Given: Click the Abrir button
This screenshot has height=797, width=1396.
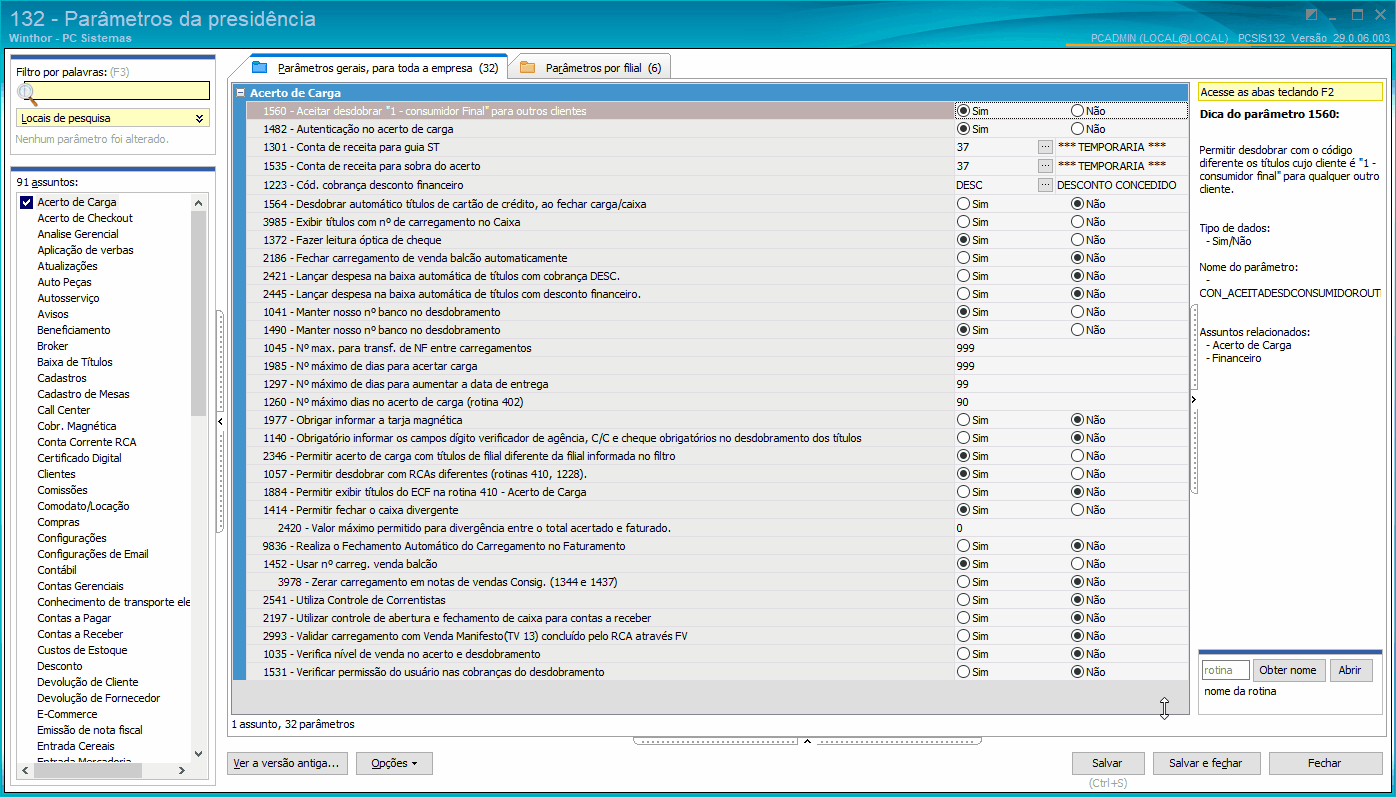Looking at the screenshot, I should tap(1350, 670).
